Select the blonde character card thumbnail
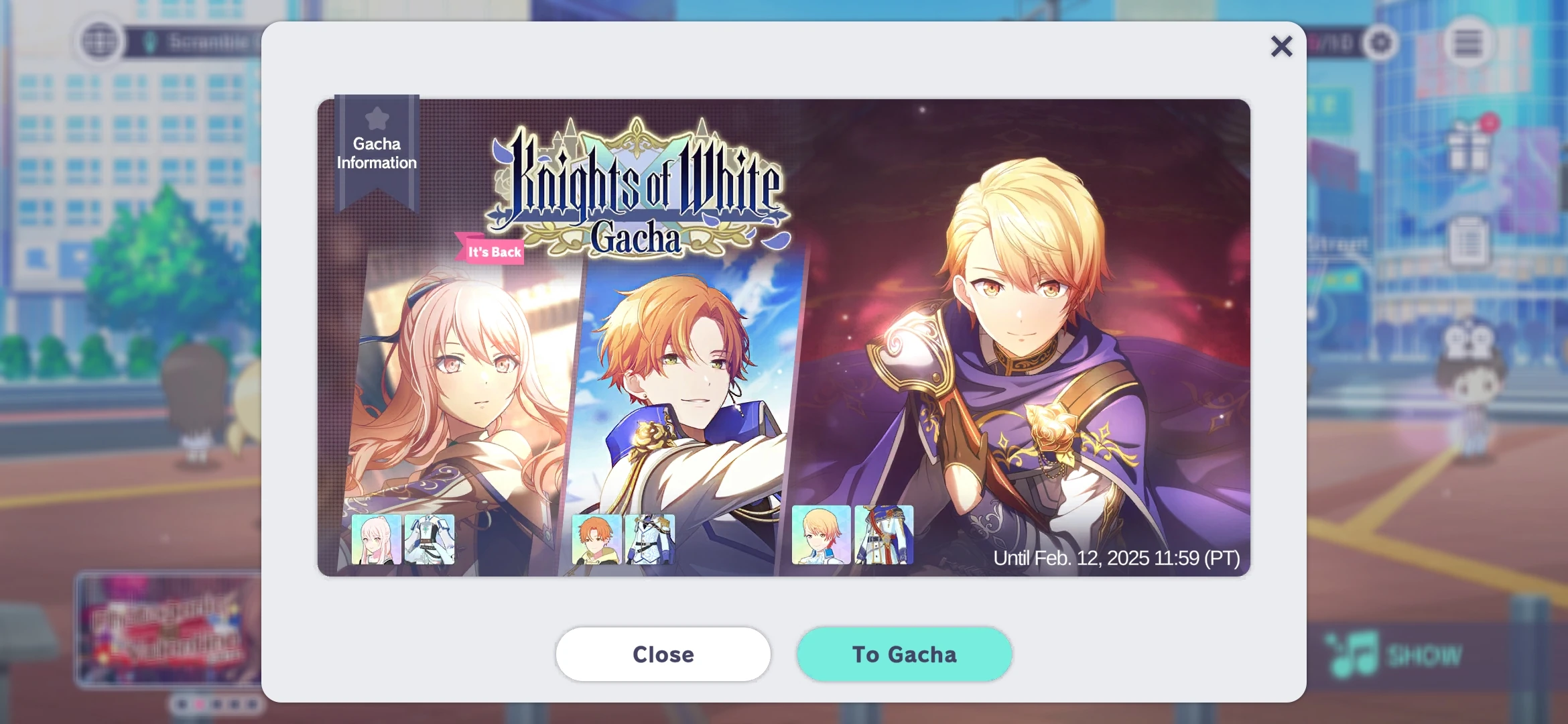 [x=821, y=535]
